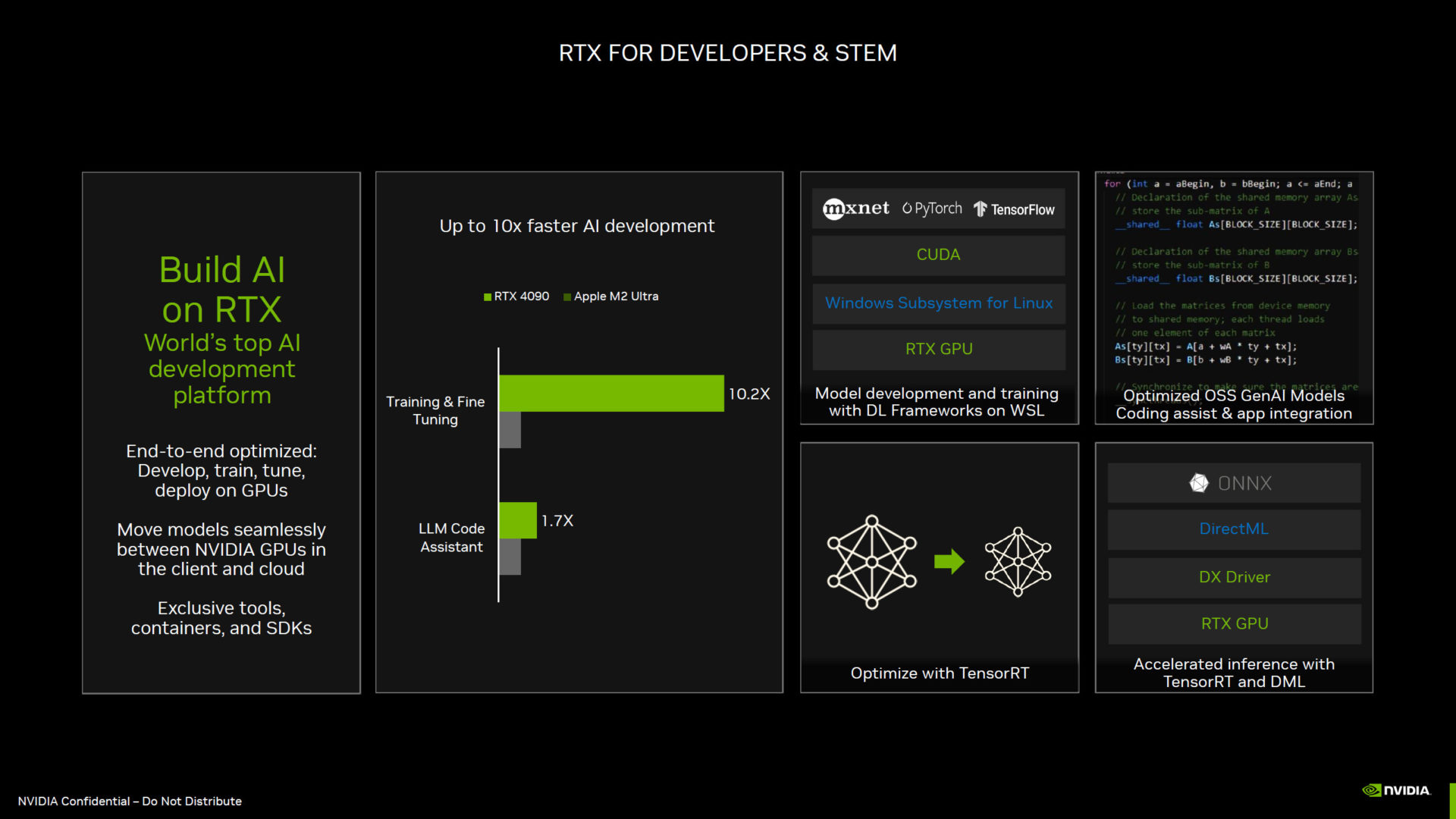The height and width of the screenshot is (819, 1456).
Task: Select Windows Subsystem for Linux block
Action: [938, 303]
